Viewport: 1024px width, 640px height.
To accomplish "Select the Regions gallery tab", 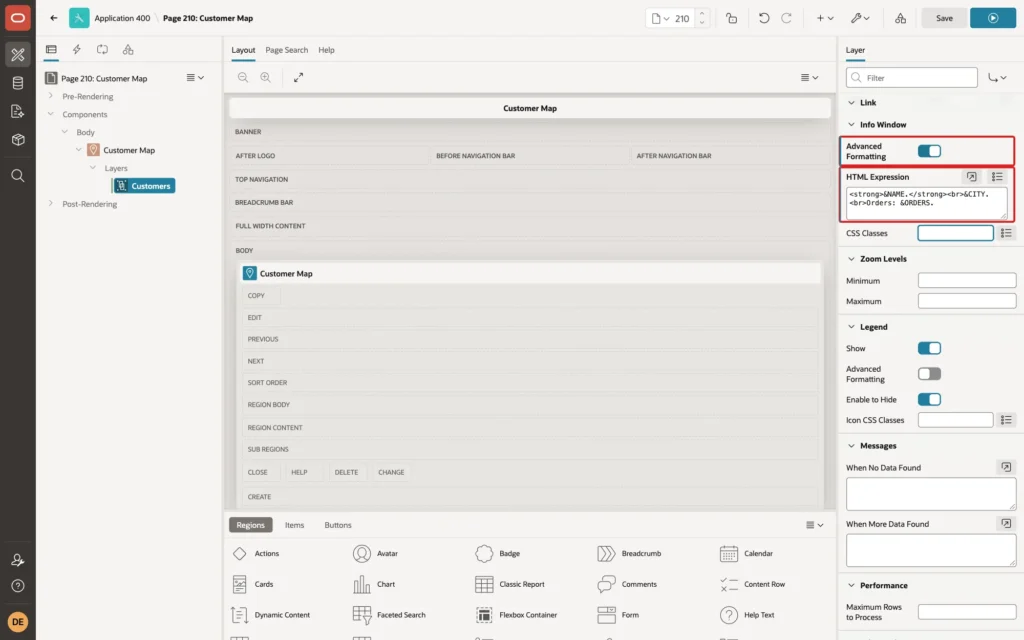I will [x=250, y=525].
